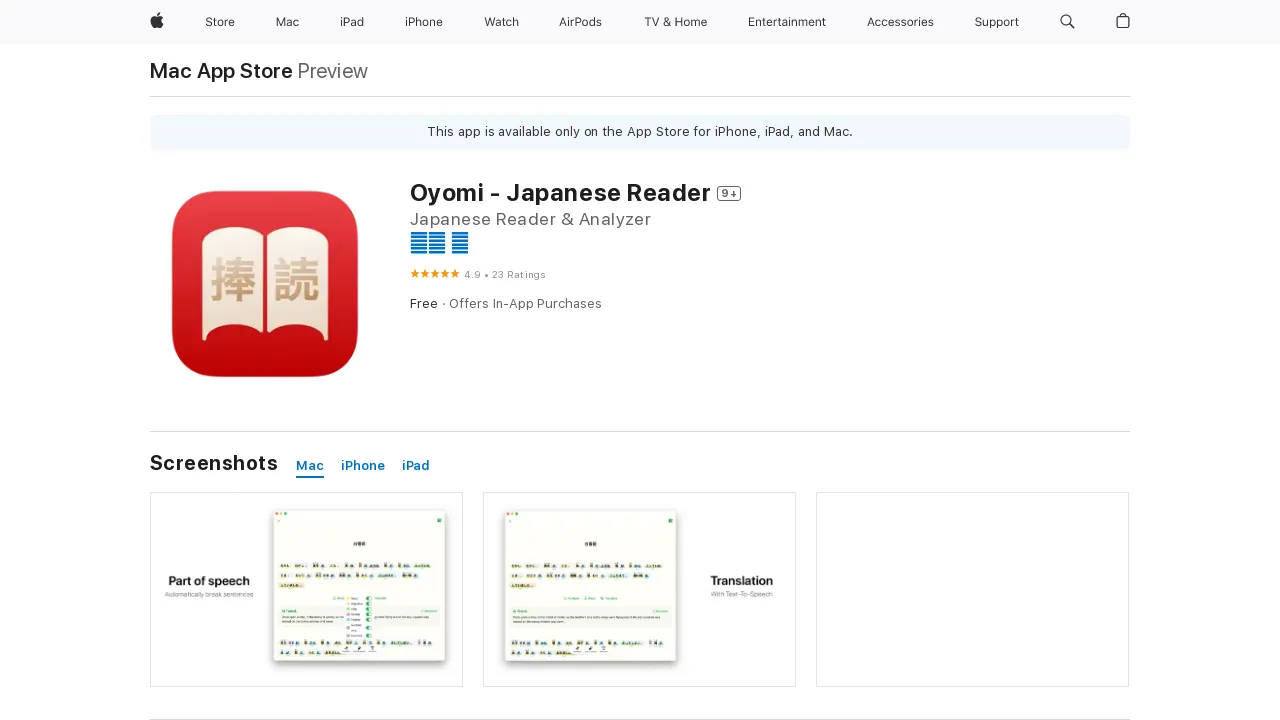Click the Mac App Store heading link
Viewport: 1280px width, 720px height.
[221, 71]
